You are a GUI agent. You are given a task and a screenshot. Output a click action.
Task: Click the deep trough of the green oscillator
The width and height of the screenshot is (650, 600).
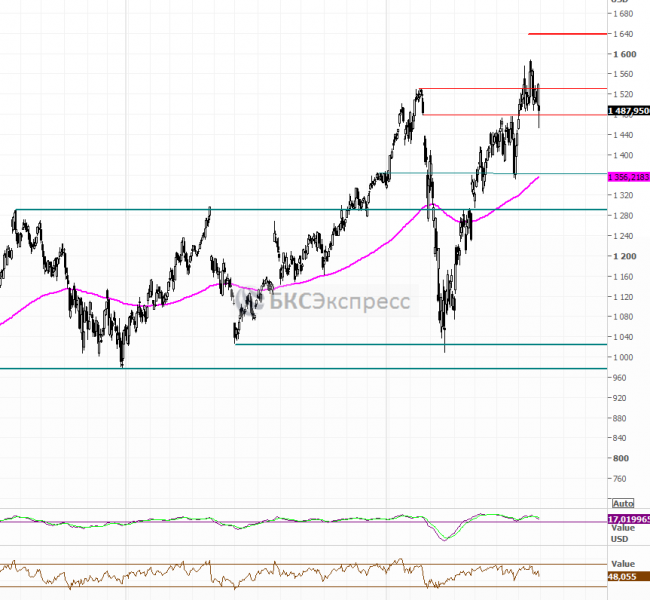[444, 539]
